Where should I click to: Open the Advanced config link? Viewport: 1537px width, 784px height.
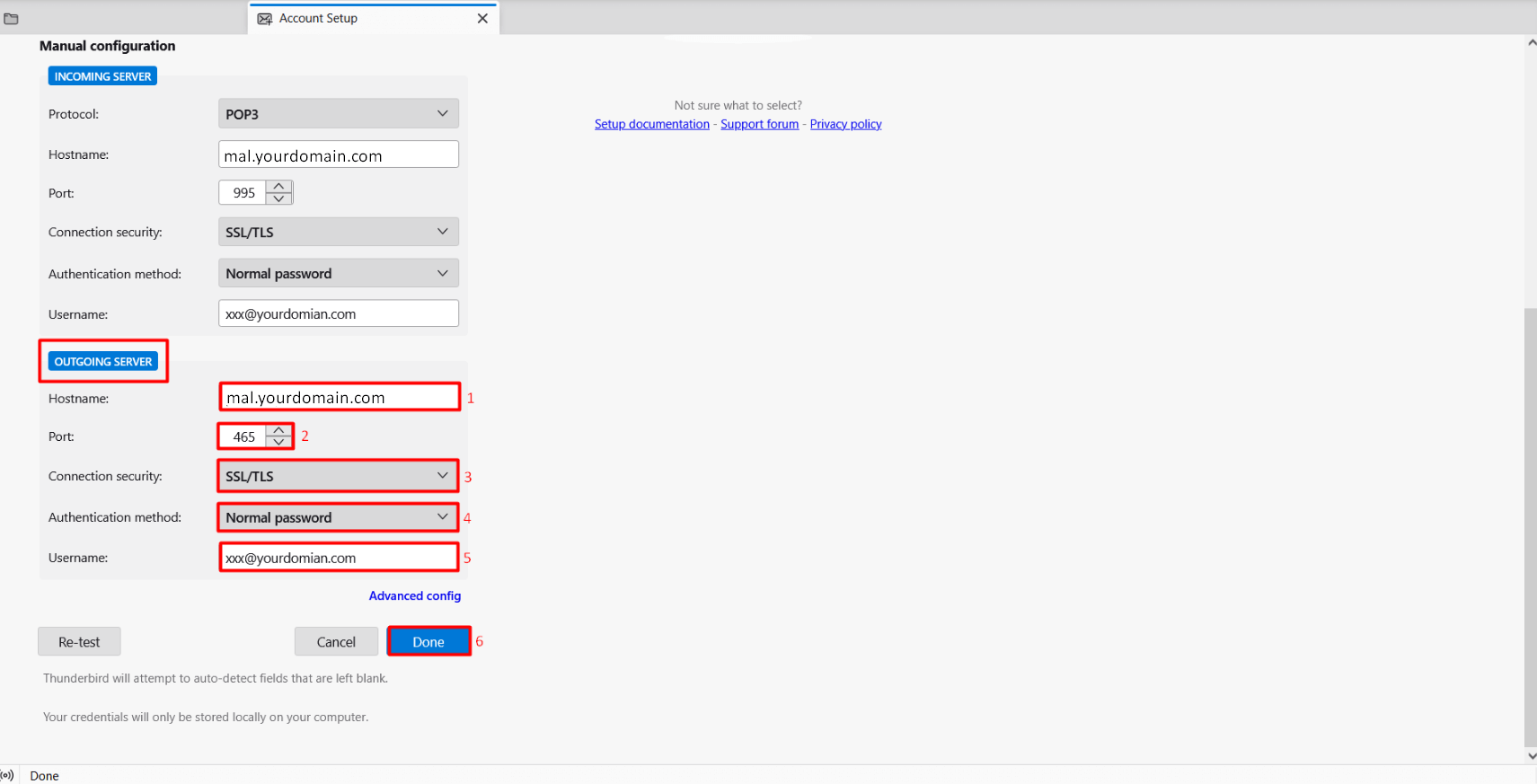[x=414, y=596]
